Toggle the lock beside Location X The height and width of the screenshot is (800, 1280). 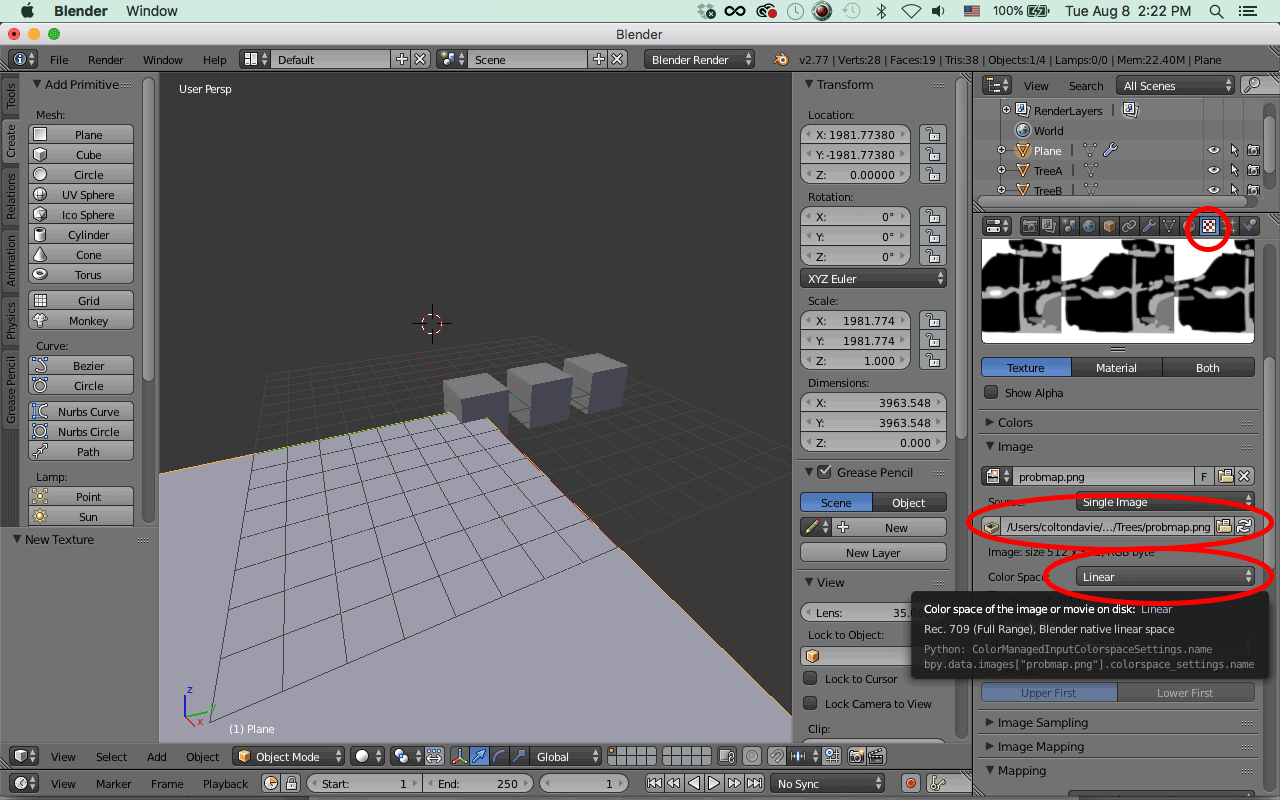[932, 135]
